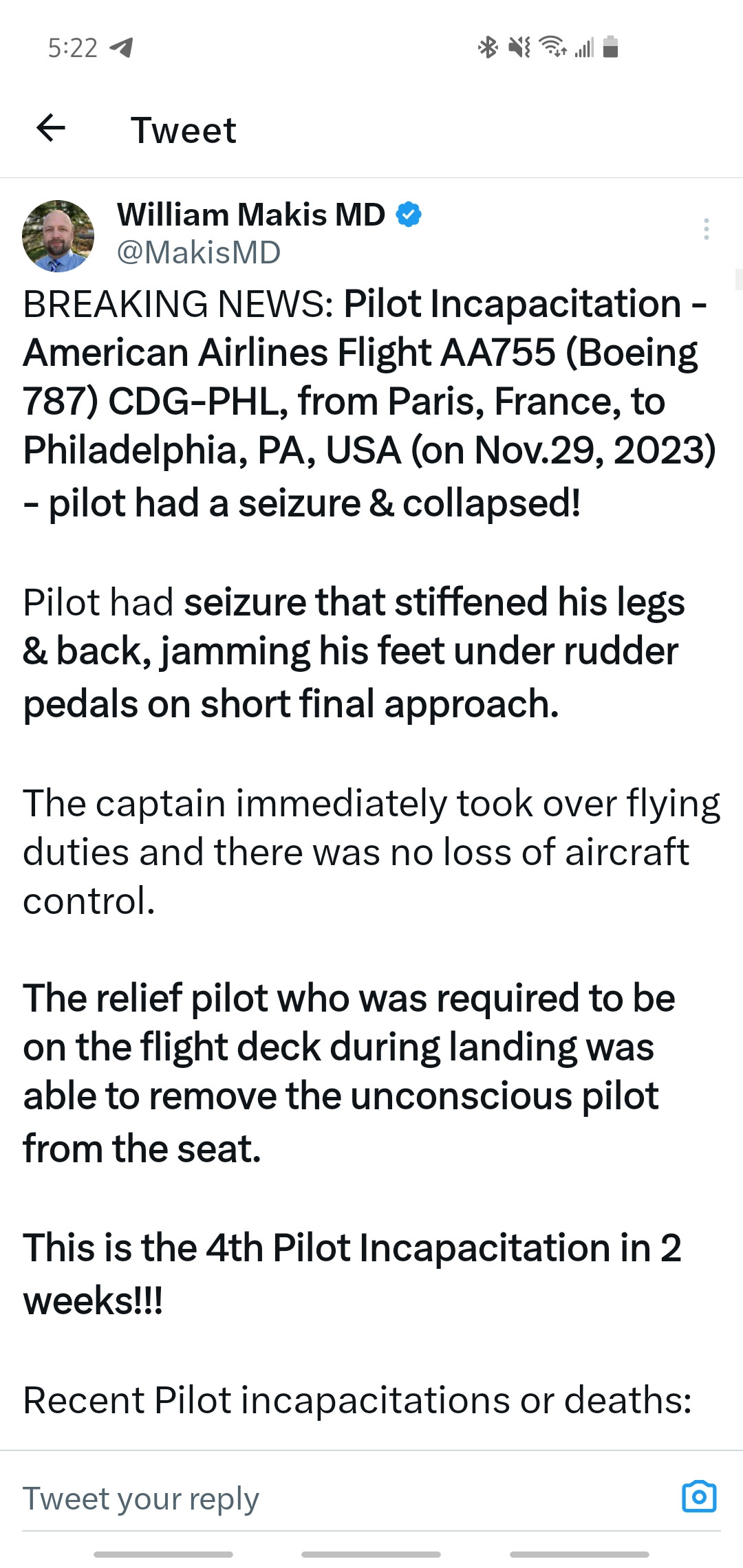743x1568 pixels.
Task: Tap the 5:22 clock in the status bar
Action: [x=72, y=48]
